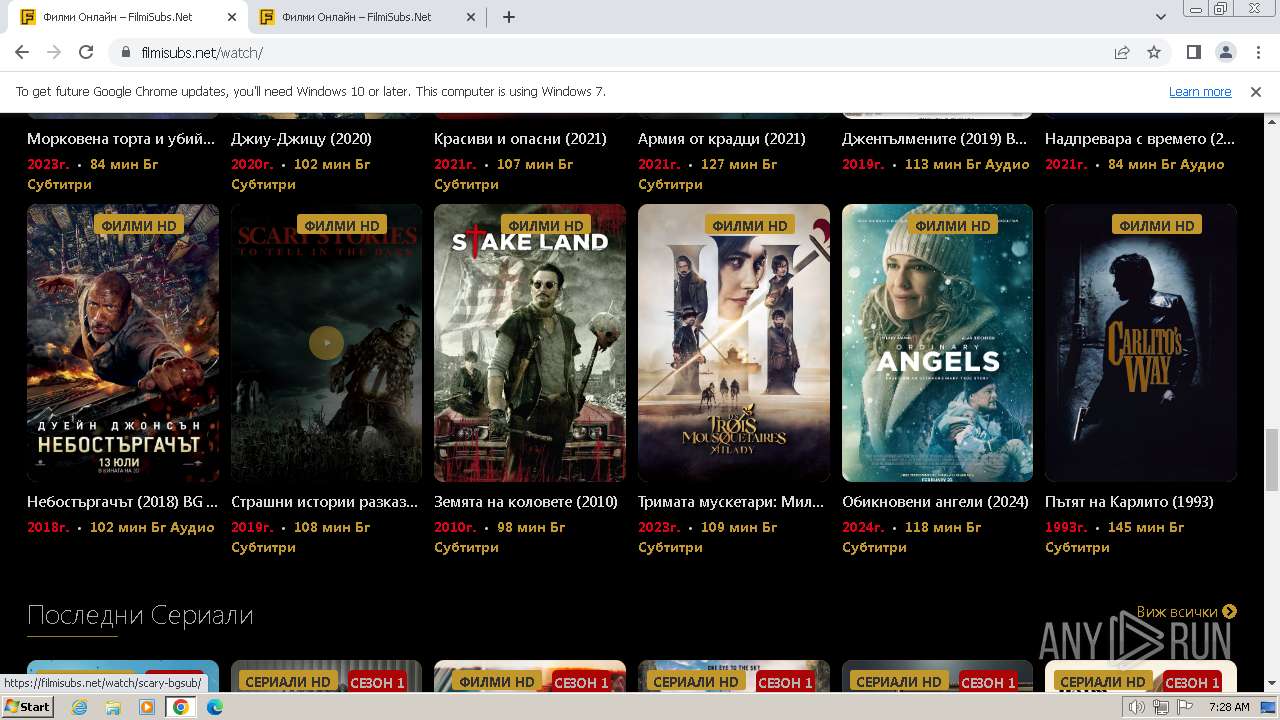Share this page via share icon
The image size is (1280, 720).
[1122, 52]
